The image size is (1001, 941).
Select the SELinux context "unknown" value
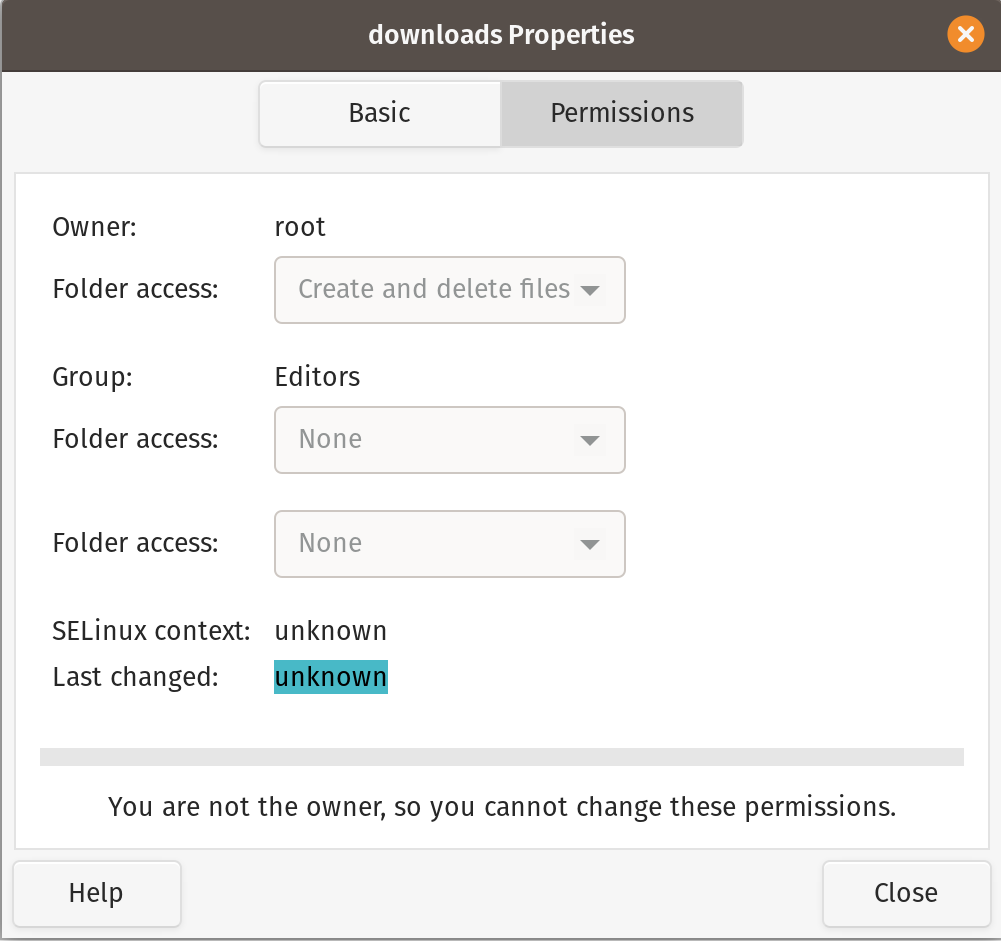tap(330, 631)
